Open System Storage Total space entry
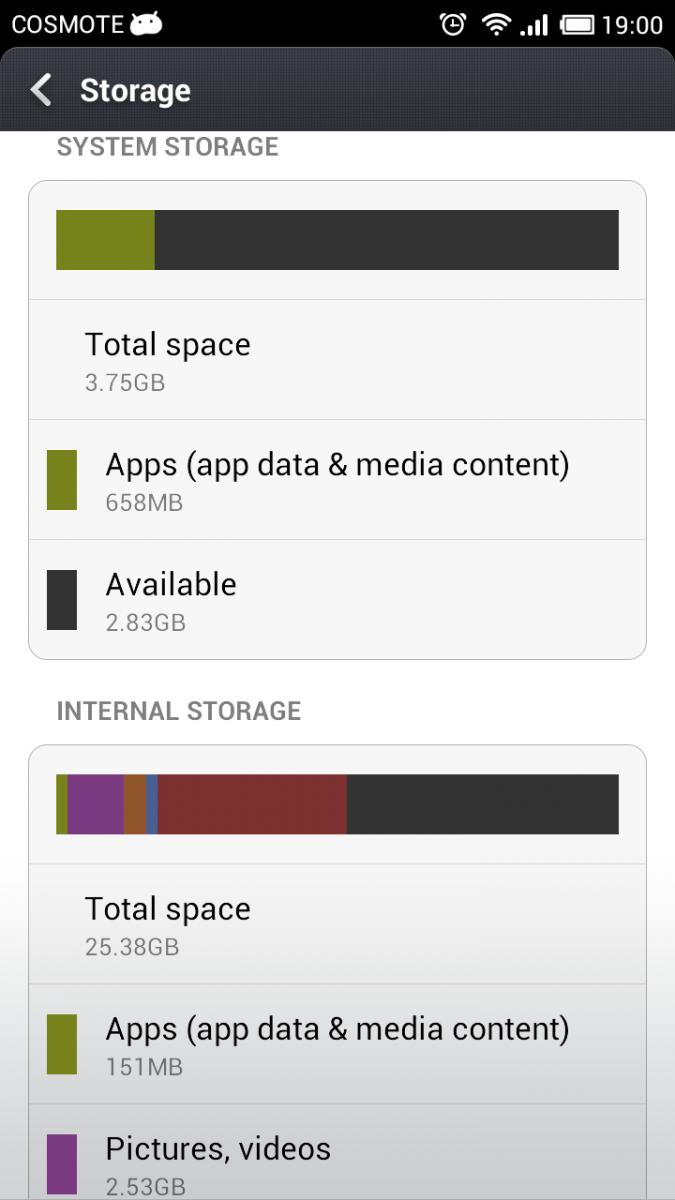 point(337,360)
